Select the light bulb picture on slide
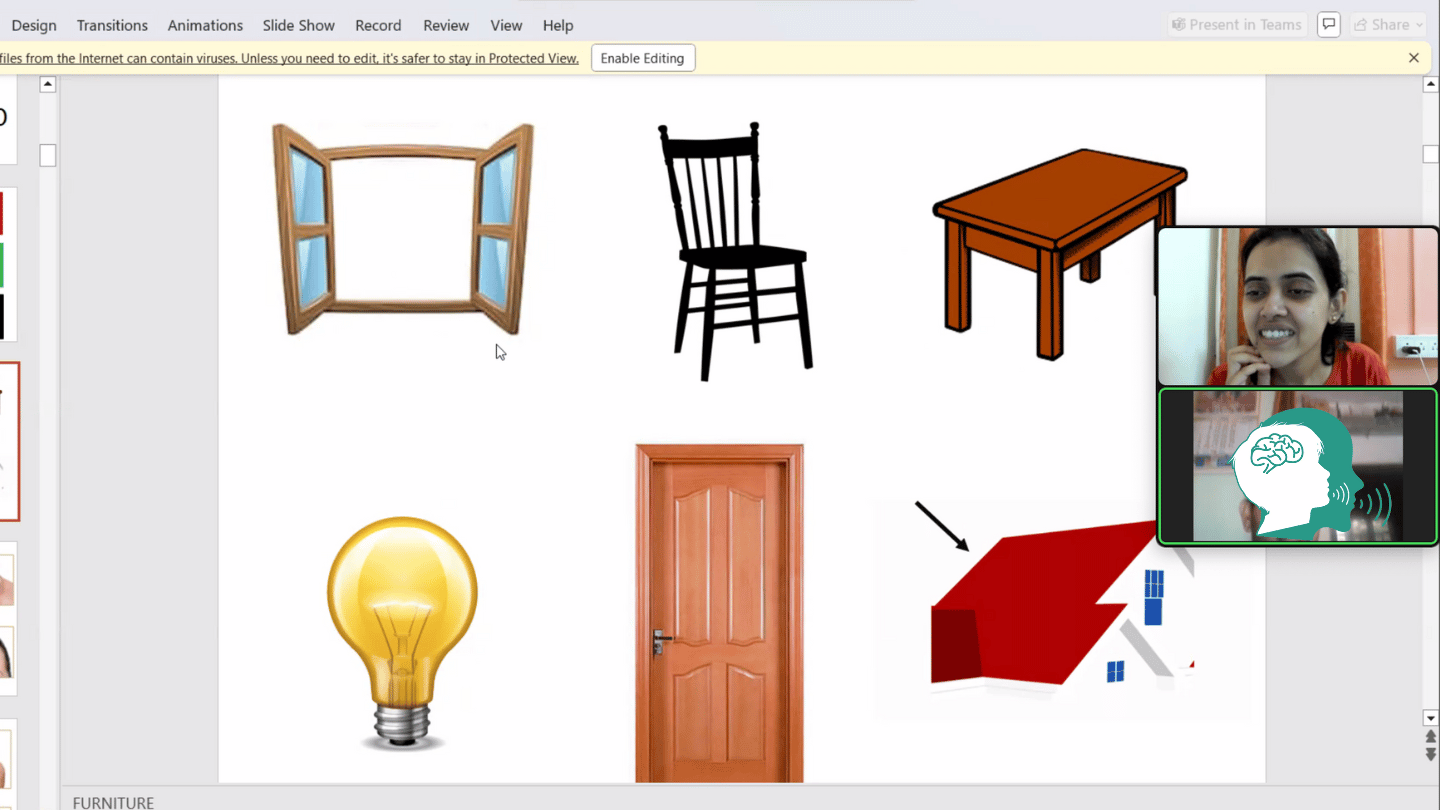The width and height of the screenshot is (1440, 810). coord(402,632)
